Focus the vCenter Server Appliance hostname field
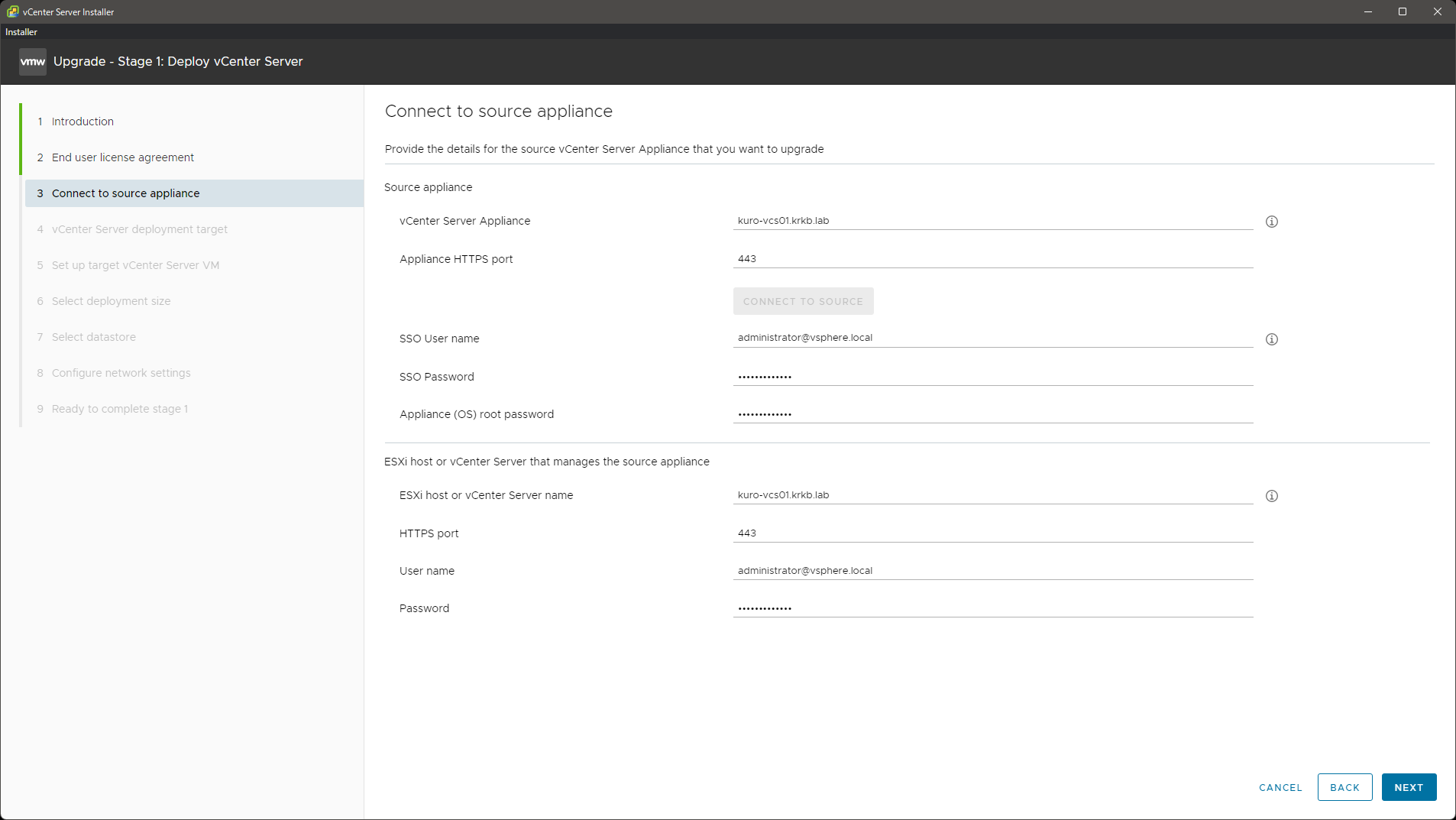1456x820 pixels. (992, 221)
